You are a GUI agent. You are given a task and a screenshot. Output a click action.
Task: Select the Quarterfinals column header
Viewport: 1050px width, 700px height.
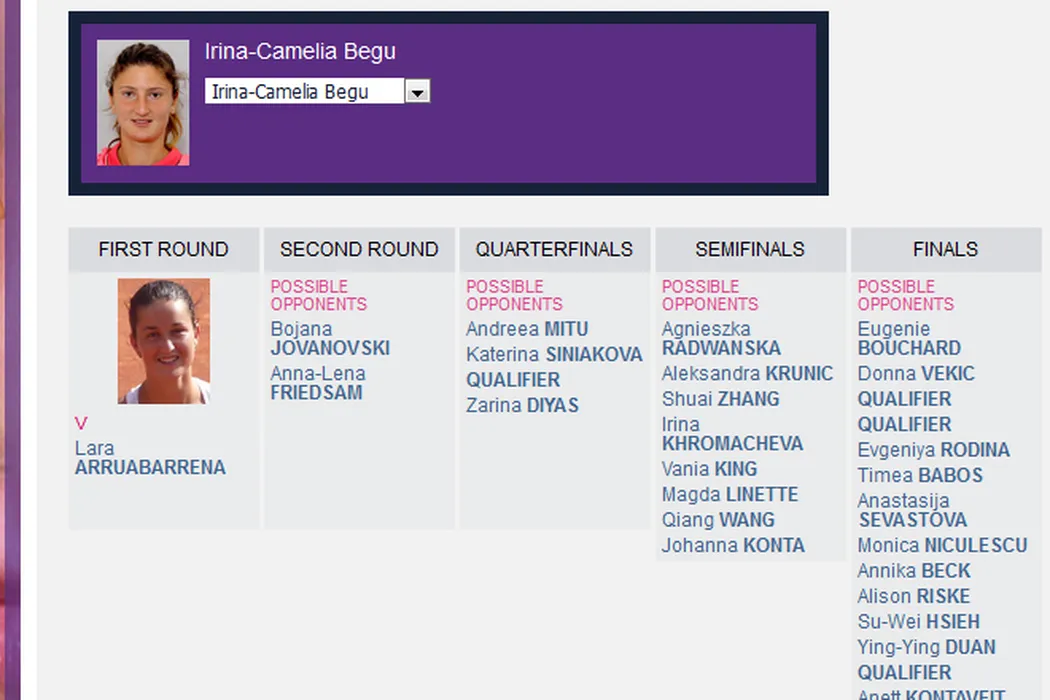(x=554, y=249)
